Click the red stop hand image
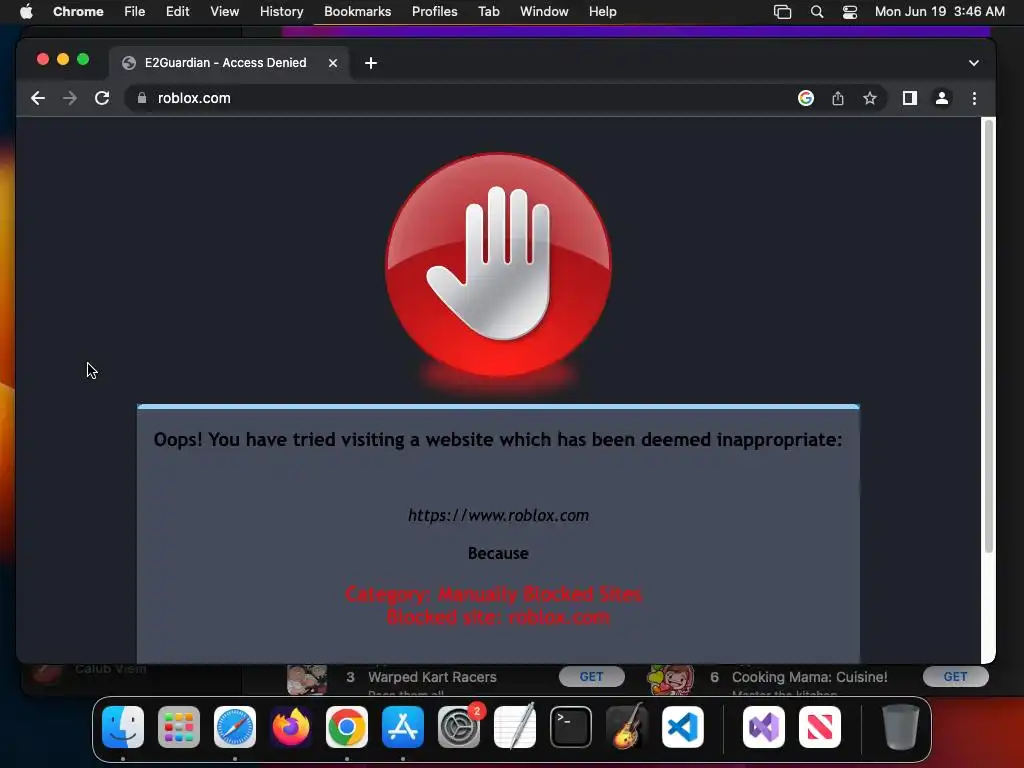The width and height of the screenshot is (1024, 768). click(498, 264)
